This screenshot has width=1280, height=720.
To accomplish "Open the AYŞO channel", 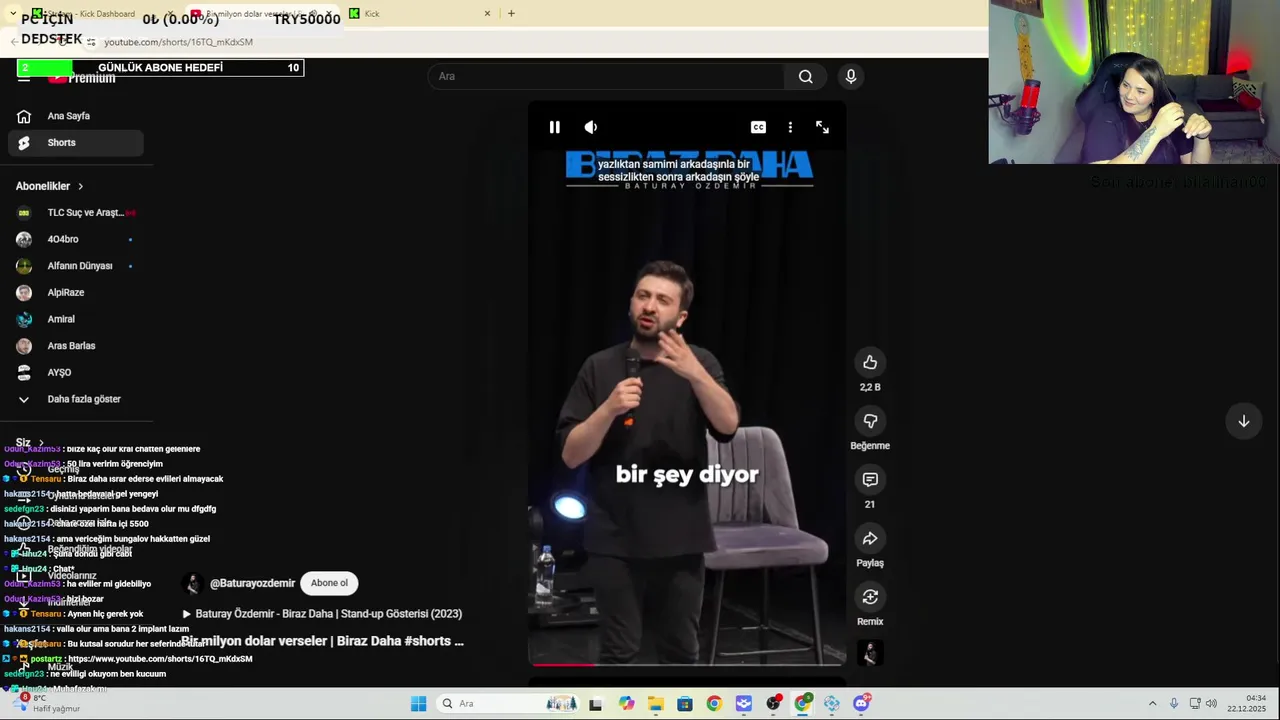I will click(x=76, y=372).
